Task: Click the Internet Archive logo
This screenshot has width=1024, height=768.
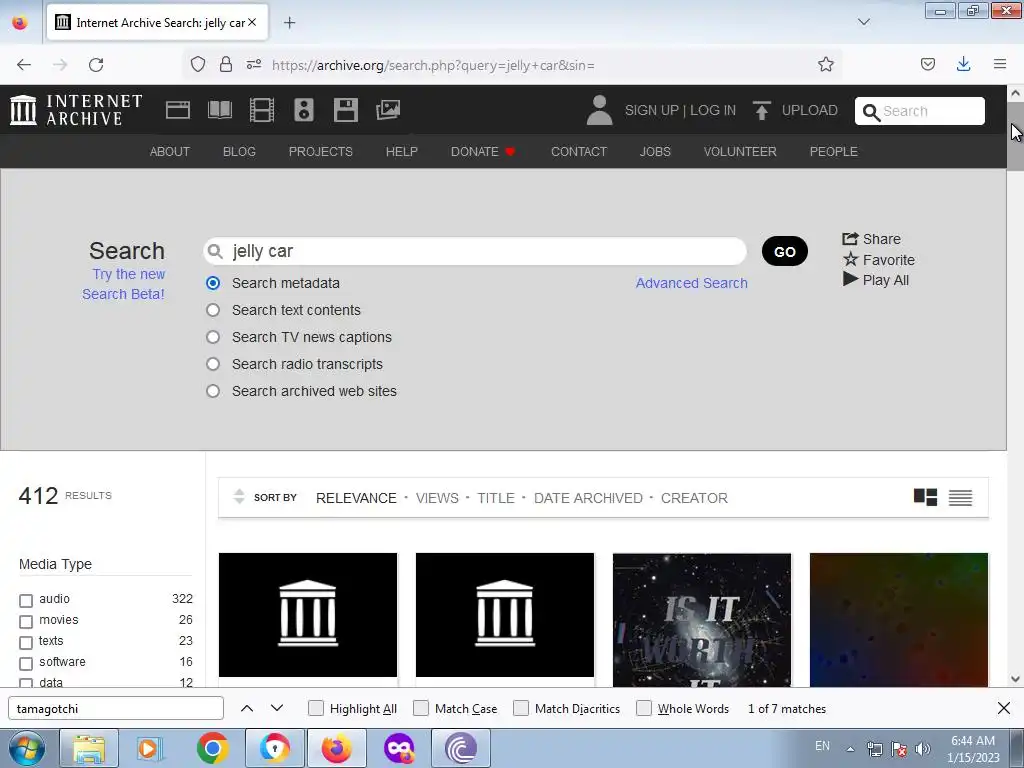Action: (x=76, y=110)
